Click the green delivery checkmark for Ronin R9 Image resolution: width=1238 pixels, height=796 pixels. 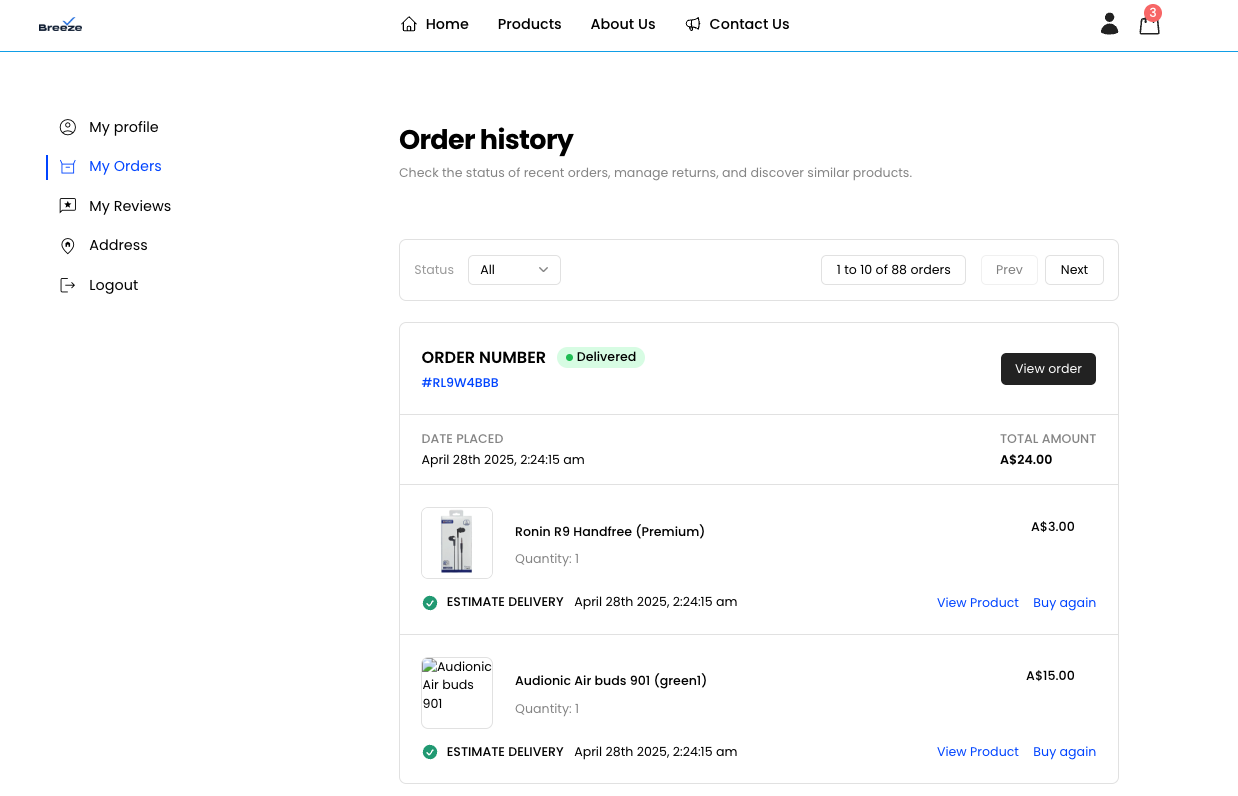[x=429, y=602]
